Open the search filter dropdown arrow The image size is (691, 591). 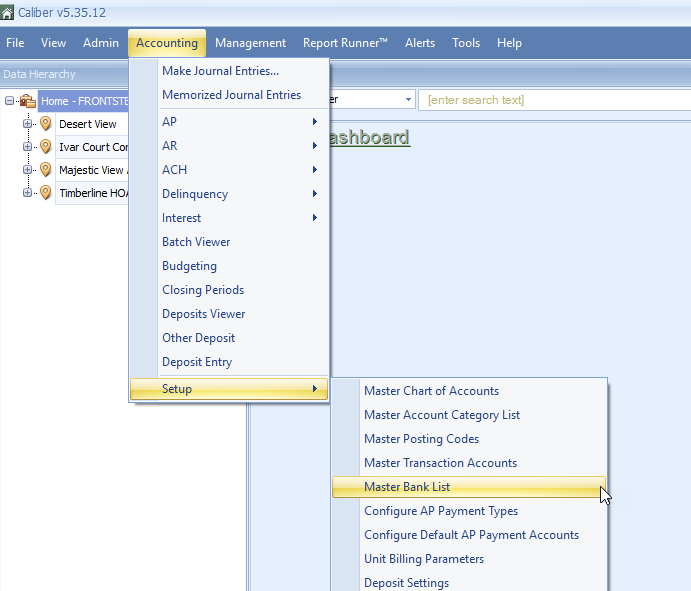coord(409,100)
